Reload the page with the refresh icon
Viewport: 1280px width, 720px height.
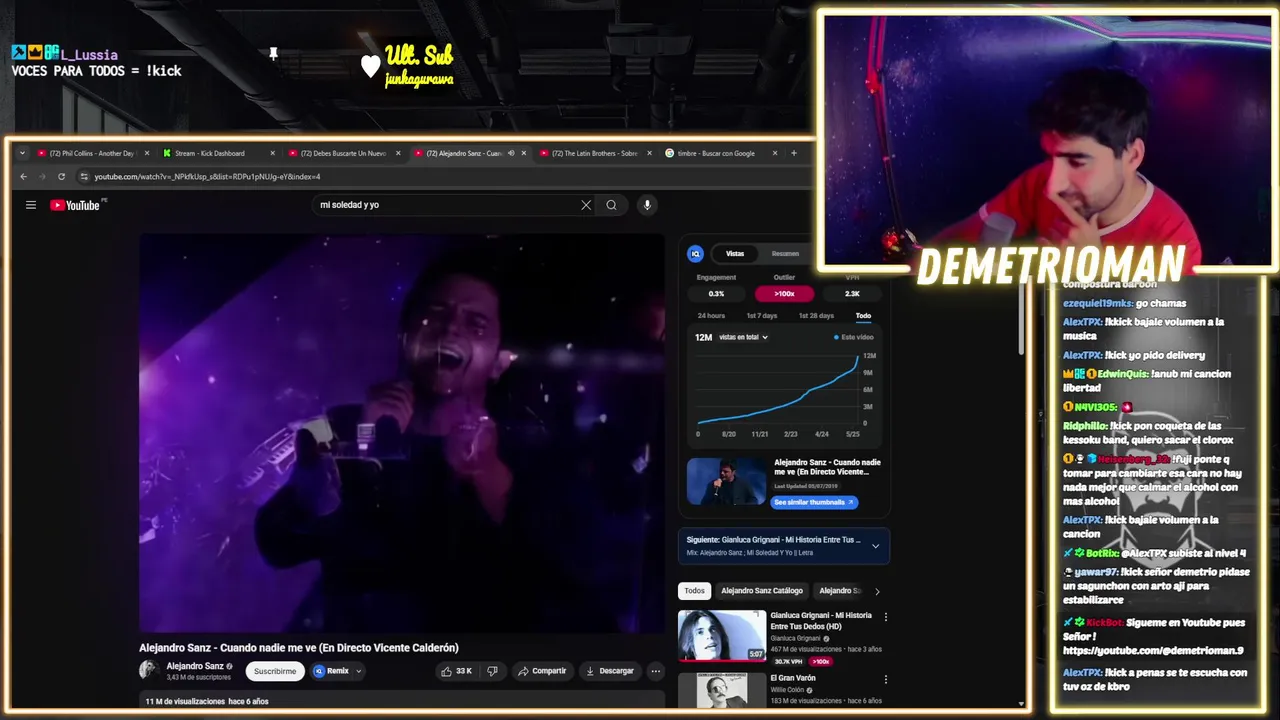coord(61,177)
